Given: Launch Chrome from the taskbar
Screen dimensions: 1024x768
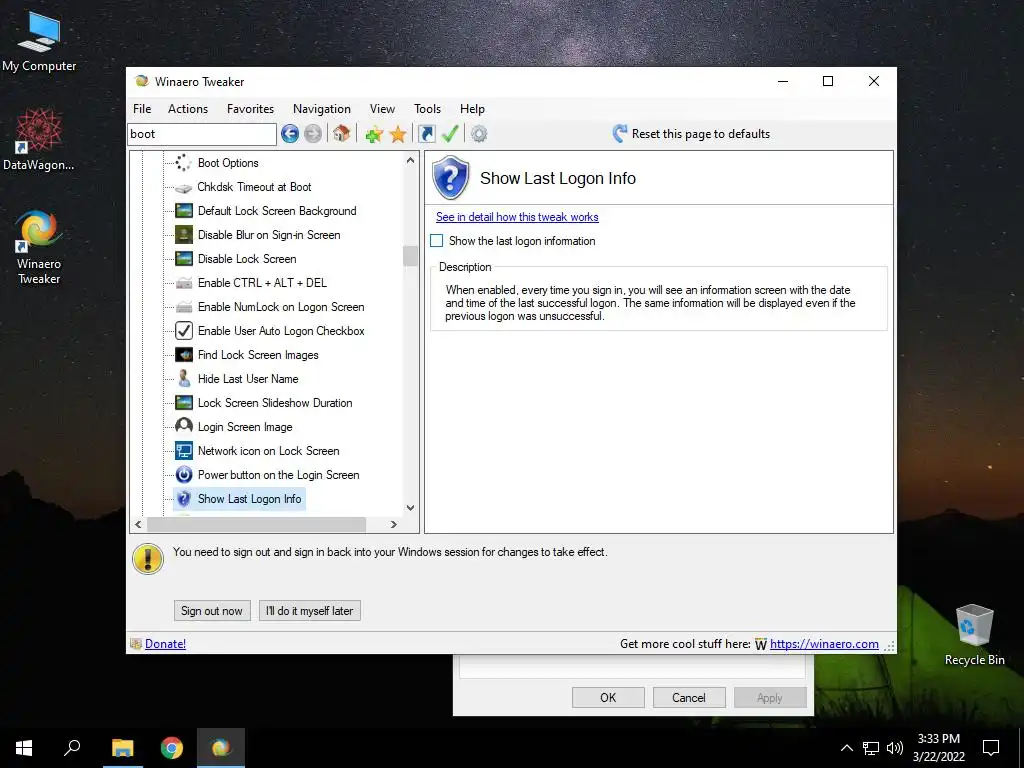Looking at the screenshot, I should pos(172,748).
